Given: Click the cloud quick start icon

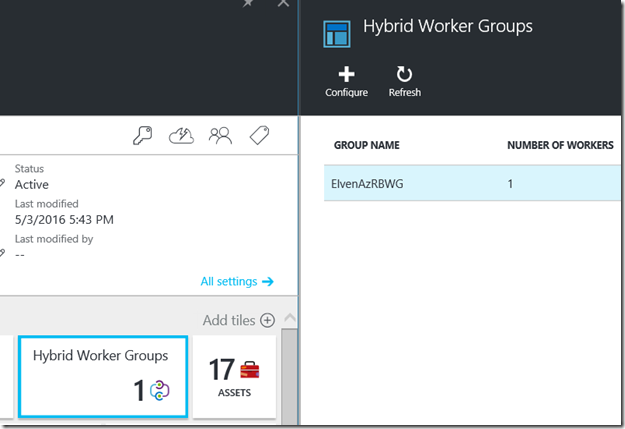Looking at the screenshot, I should pos(181,136).
